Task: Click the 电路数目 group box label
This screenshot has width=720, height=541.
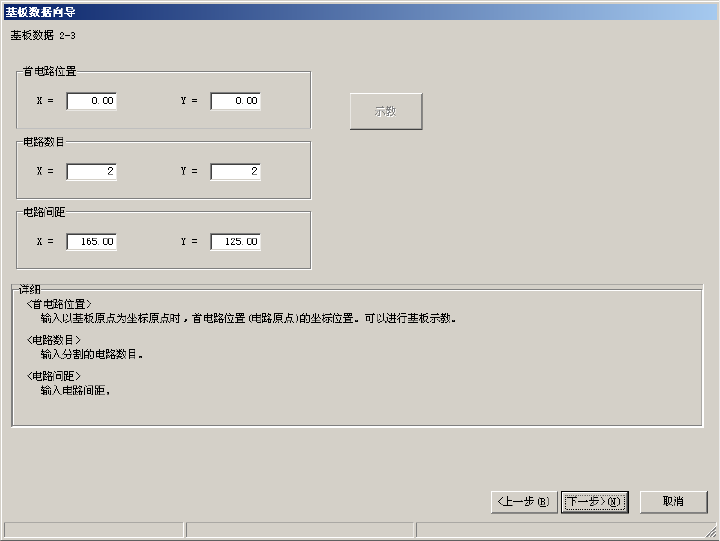Action: tap(43, 142)
